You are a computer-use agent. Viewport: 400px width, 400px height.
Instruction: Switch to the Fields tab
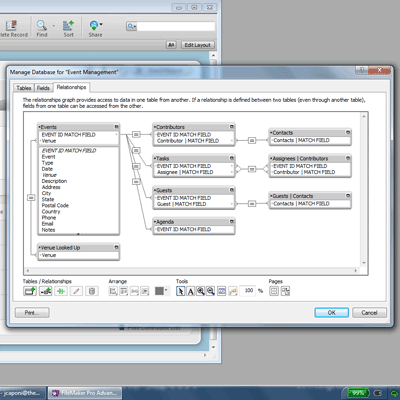[43, 88]
